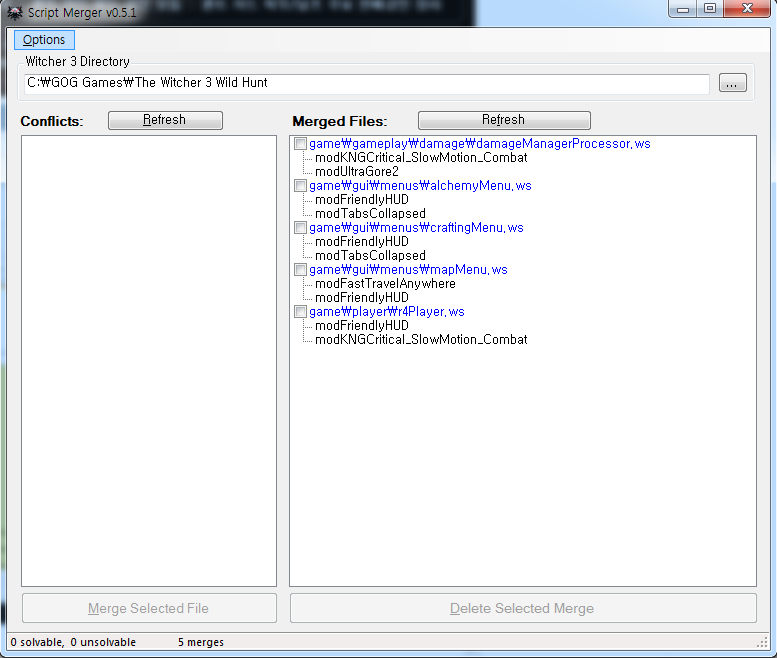Refresh the Merged Files list
This screenshot has width=777, height=658.
click(x=503, y=120)
